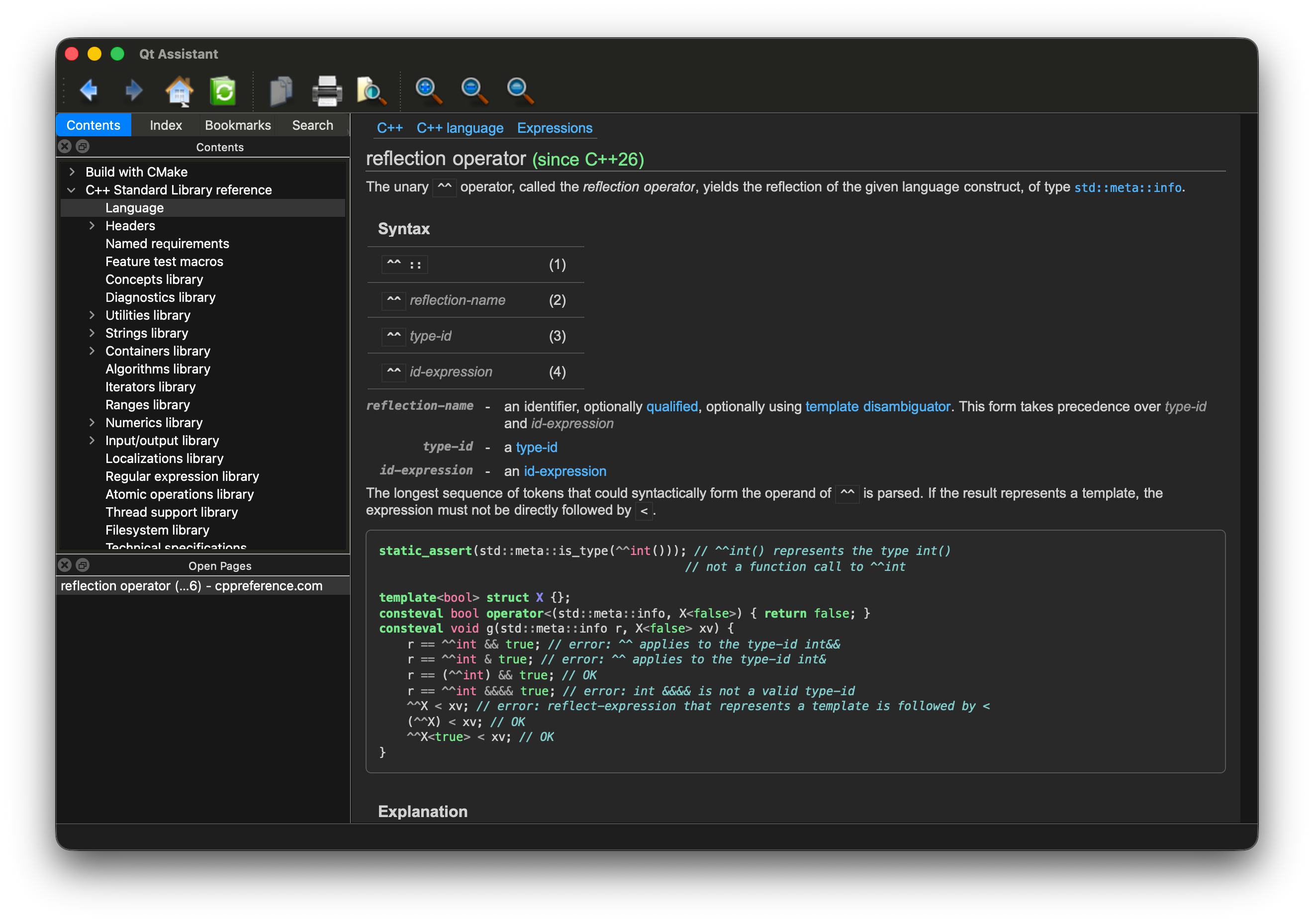The width and height of the screenshot is (1314, 924).
Task: Expand the Build with CMake node
Action: [72, 172]
